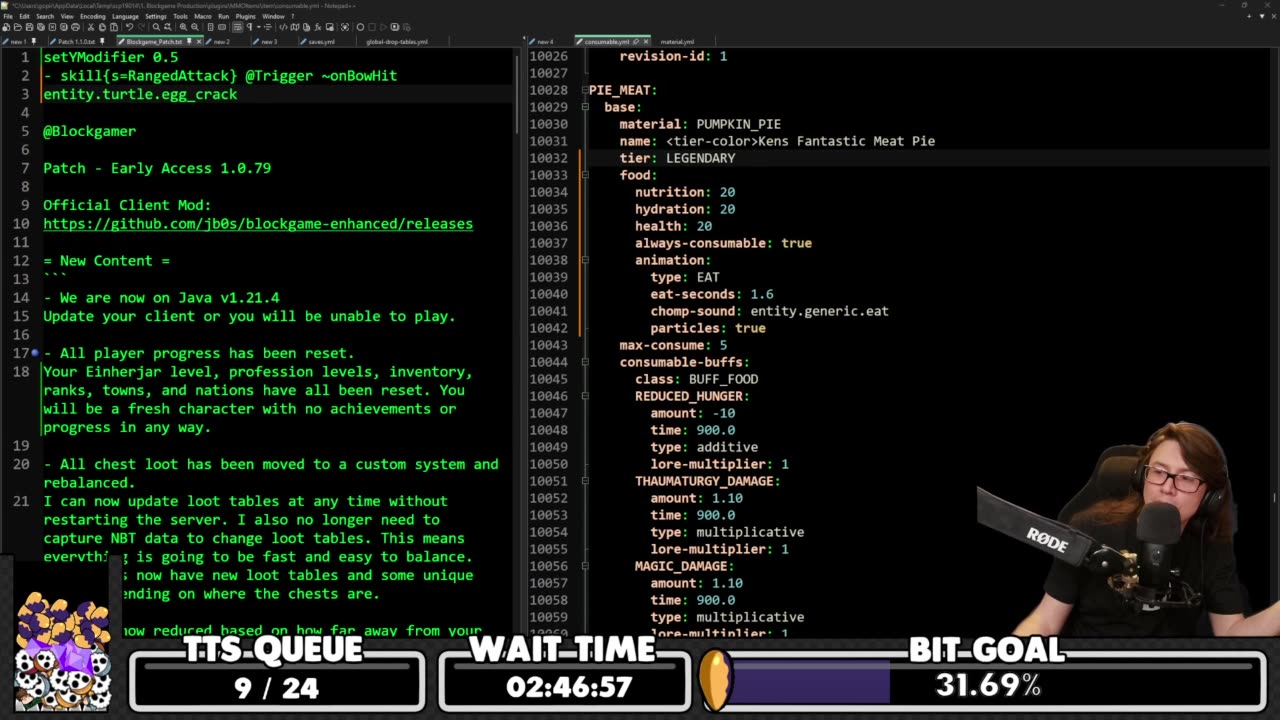Switch to the saves.yml tab
This screenshot has width=1280, height=720.
click(x=321, y=42)
